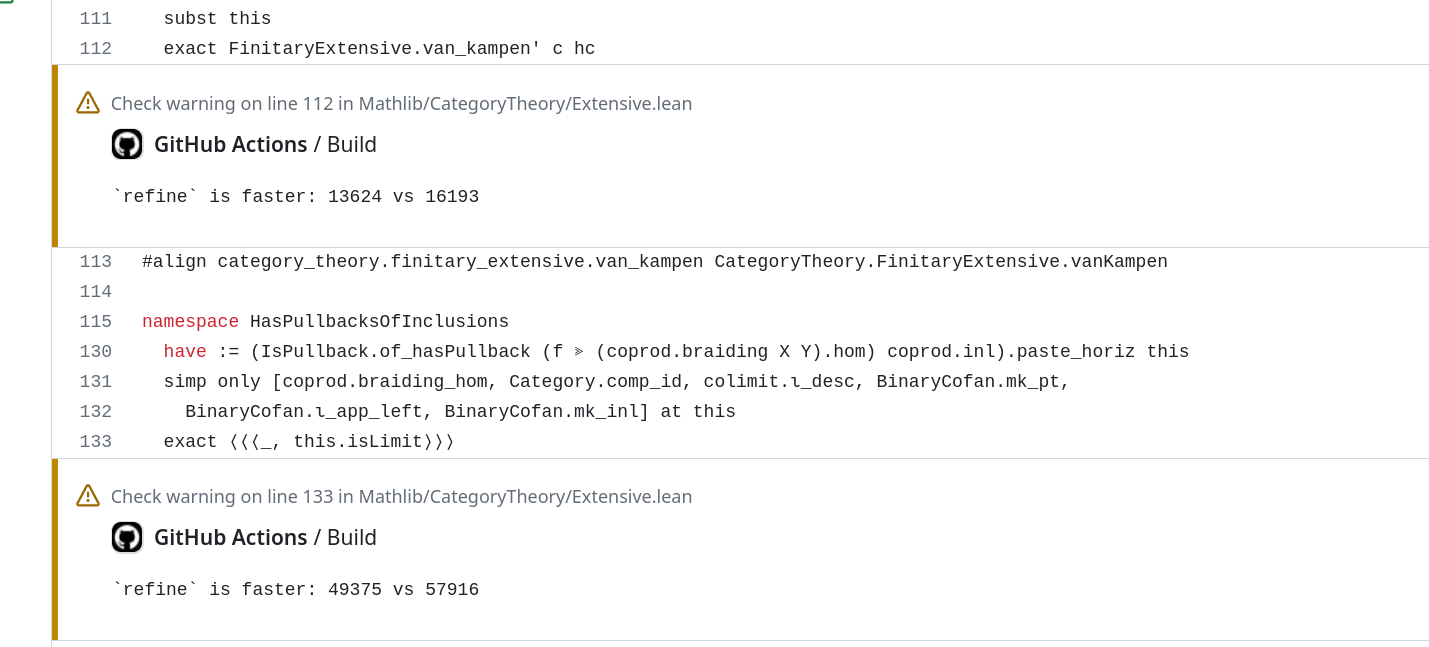The width and height of the screenshot is (1429, 647).
Task: Select line number 130
Action: (95, 352)
